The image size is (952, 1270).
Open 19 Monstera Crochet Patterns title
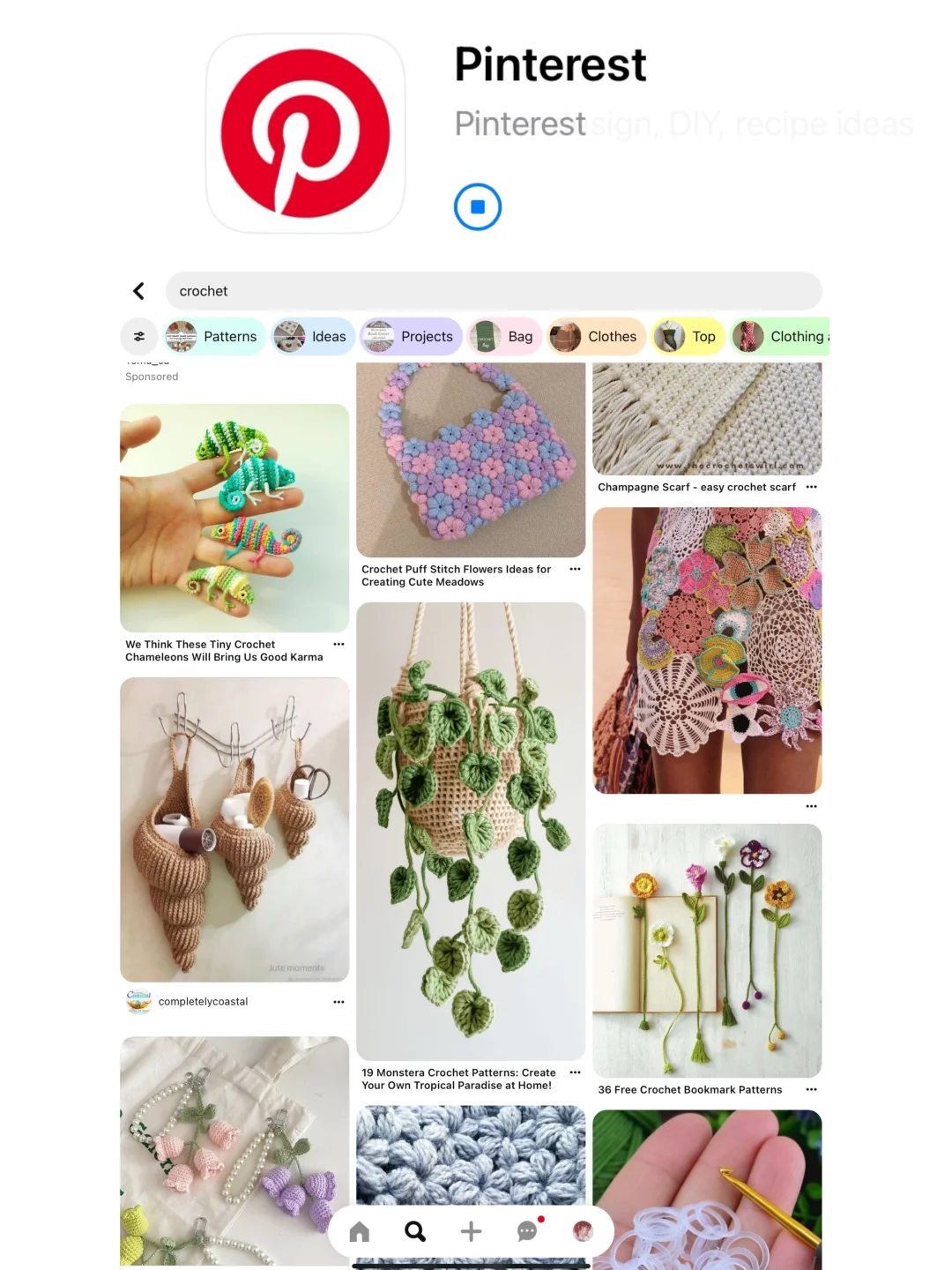point(458,1079)
